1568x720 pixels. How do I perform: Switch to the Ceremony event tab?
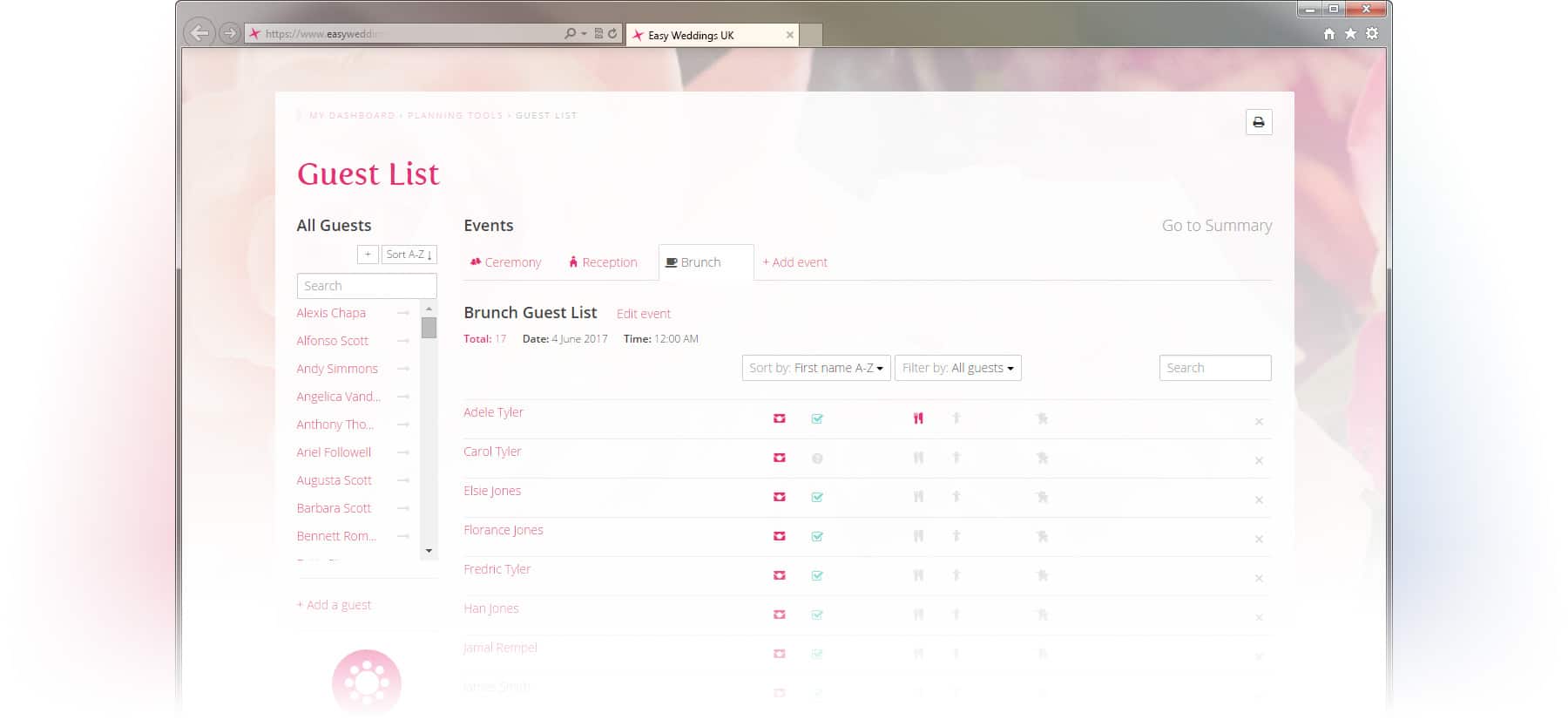click(505, 262)
